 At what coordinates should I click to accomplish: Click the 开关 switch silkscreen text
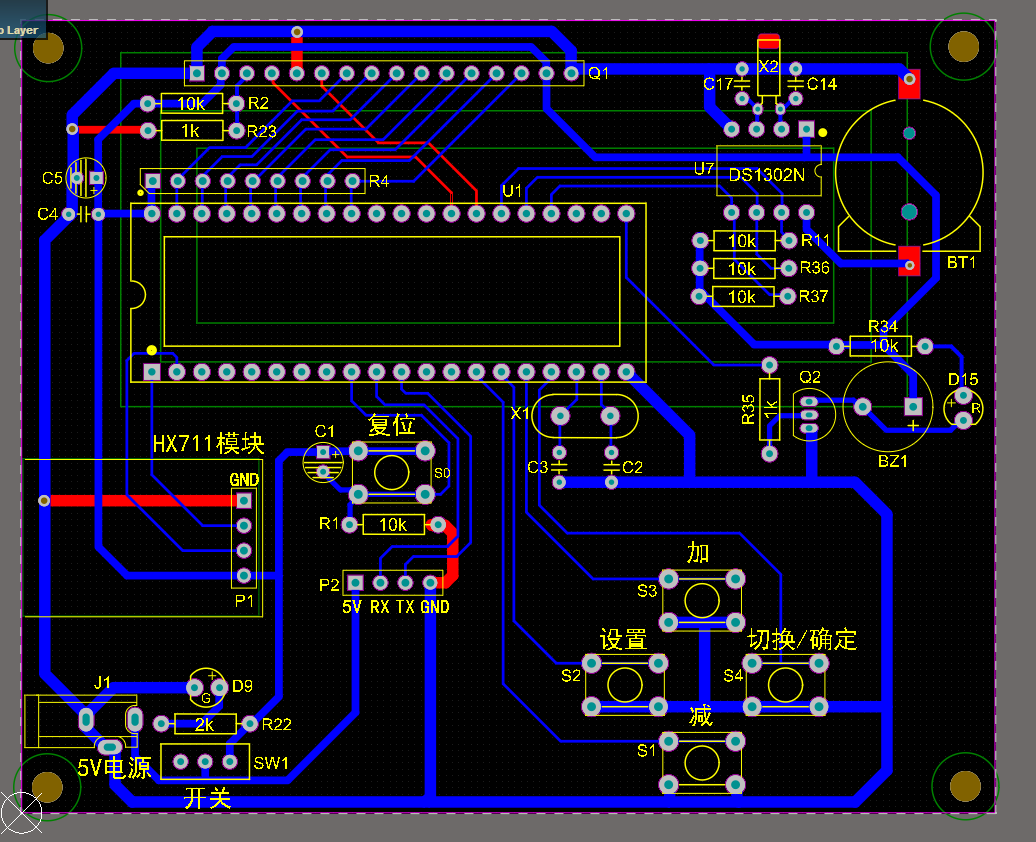(x=207, y=798)
